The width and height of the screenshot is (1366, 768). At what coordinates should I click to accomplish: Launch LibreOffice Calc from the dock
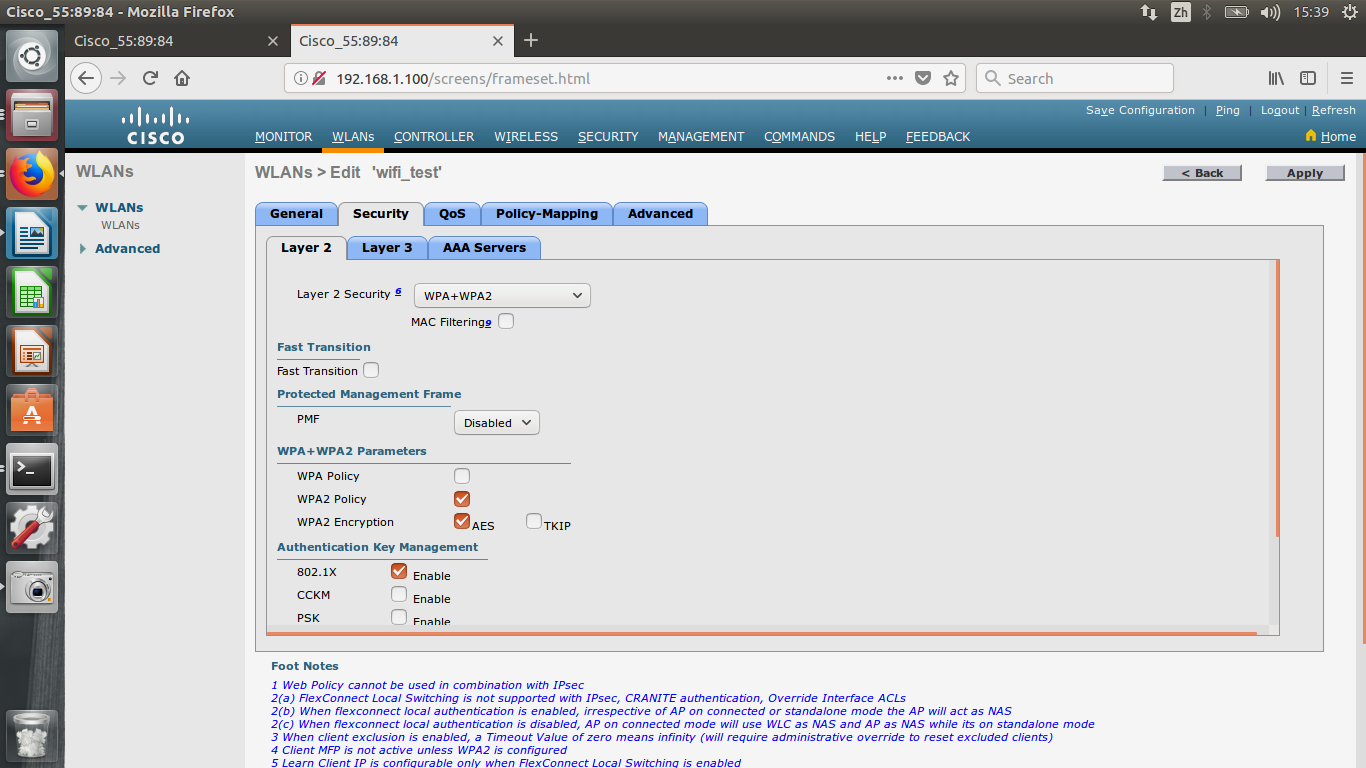click(32, 293)
